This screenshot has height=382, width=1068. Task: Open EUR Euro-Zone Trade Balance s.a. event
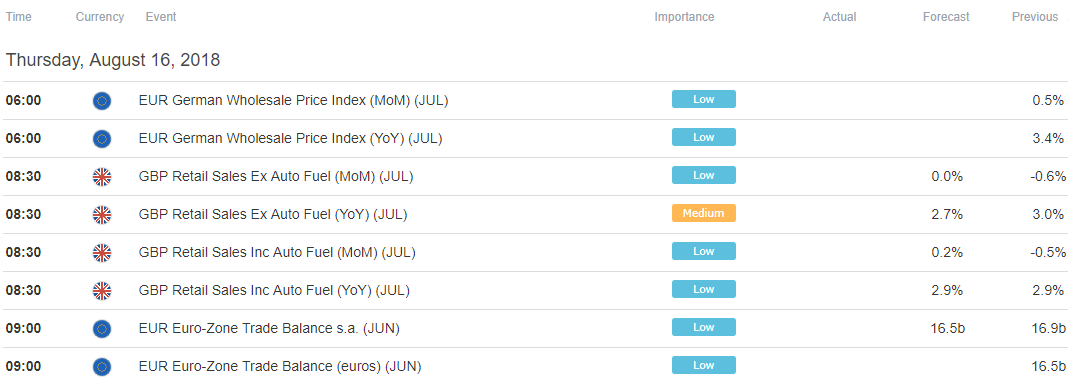click(x=269, y=329)
